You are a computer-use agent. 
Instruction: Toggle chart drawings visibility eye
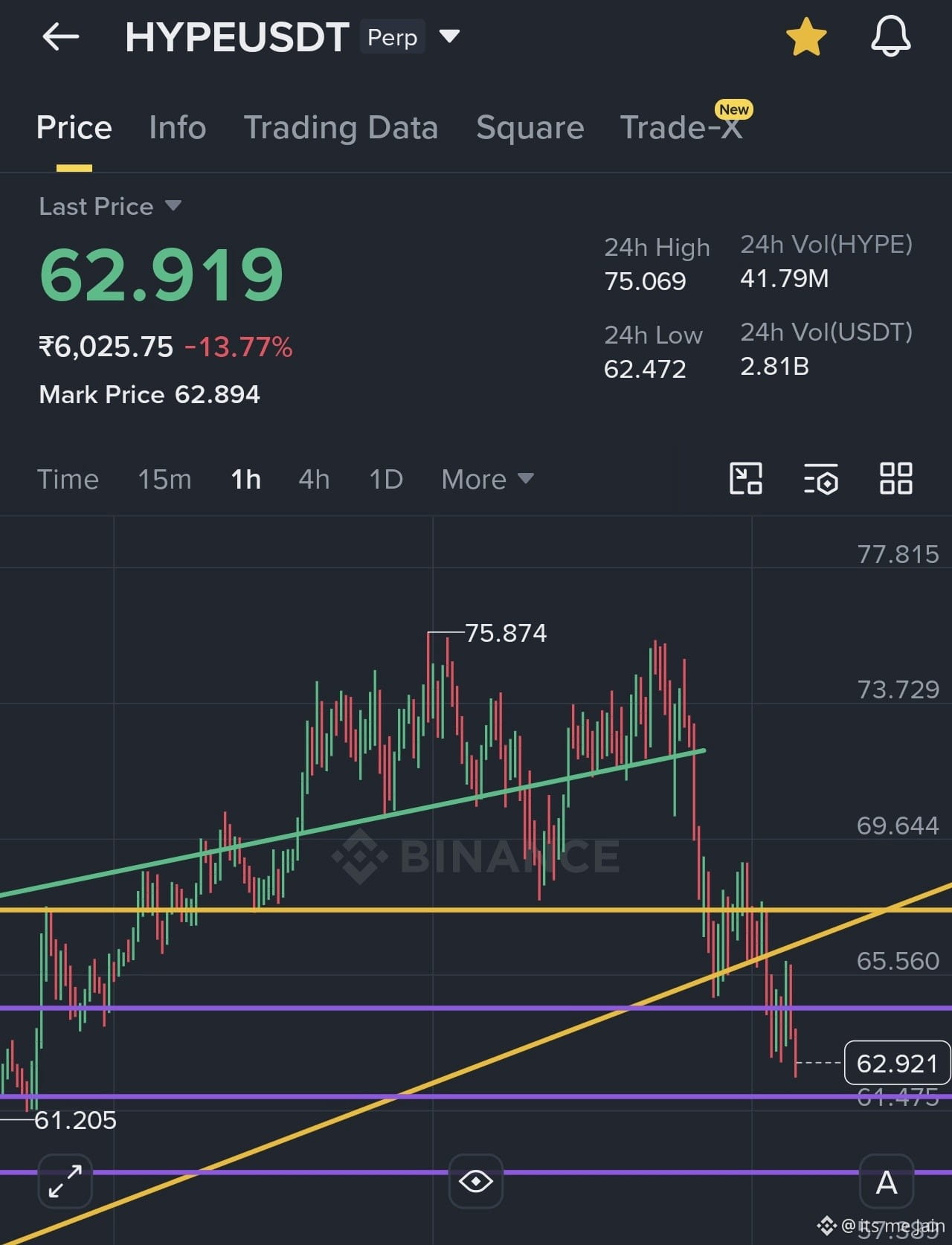[x=476, y=1181]
